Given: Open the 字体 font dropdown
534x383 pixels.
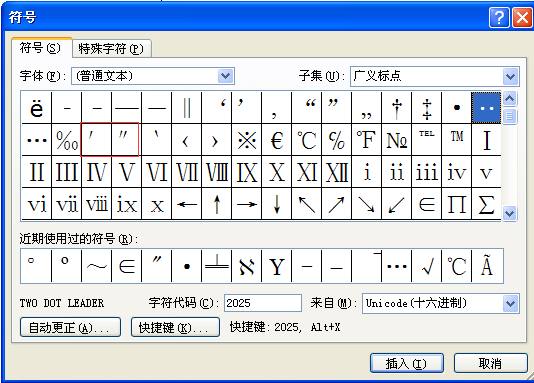Looking at the screenshot, I should coord(226,76).
